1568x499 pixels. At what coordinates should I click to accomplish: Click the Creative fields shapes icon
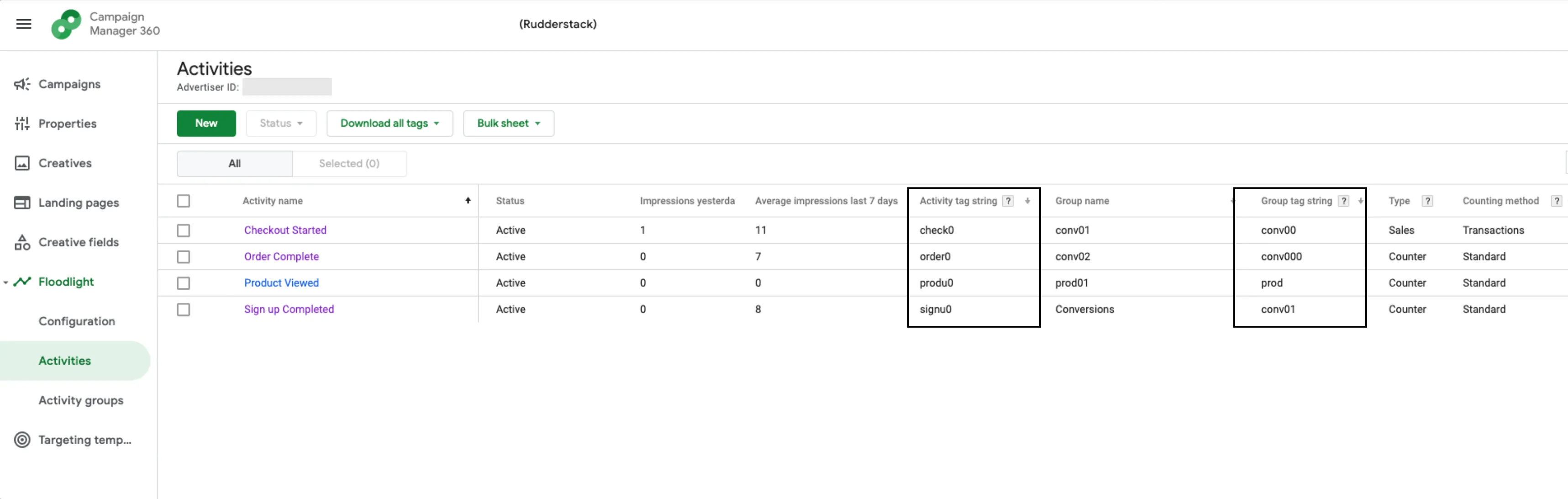pyautogui.click(x=22, y=243)
